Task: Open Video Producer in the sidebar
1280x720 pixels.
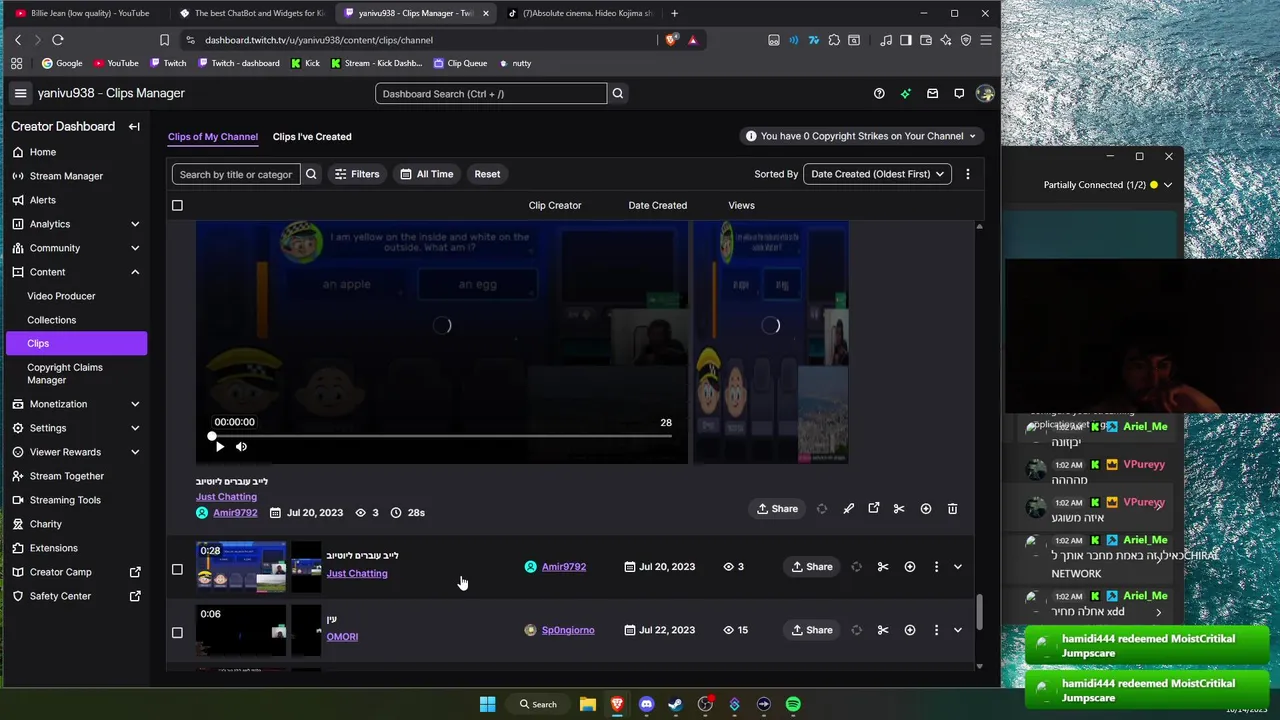Action: 61,296
